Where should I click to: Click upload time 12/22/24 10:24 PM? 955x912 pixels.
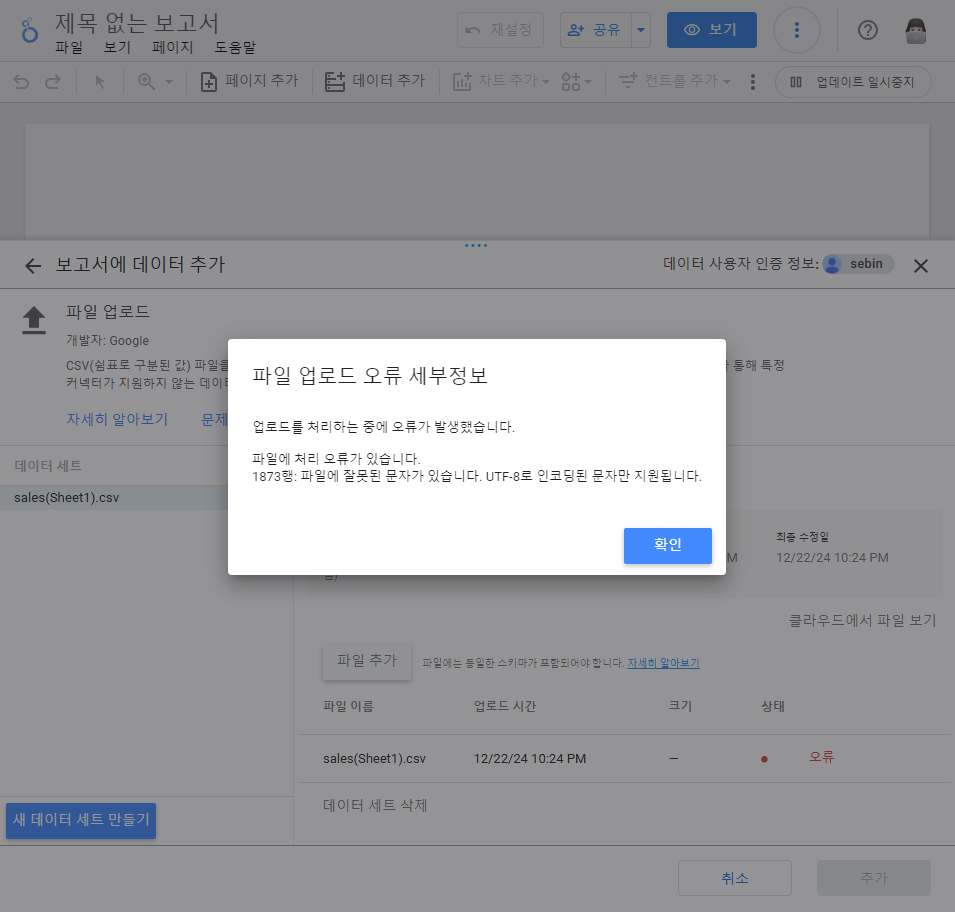530,758
